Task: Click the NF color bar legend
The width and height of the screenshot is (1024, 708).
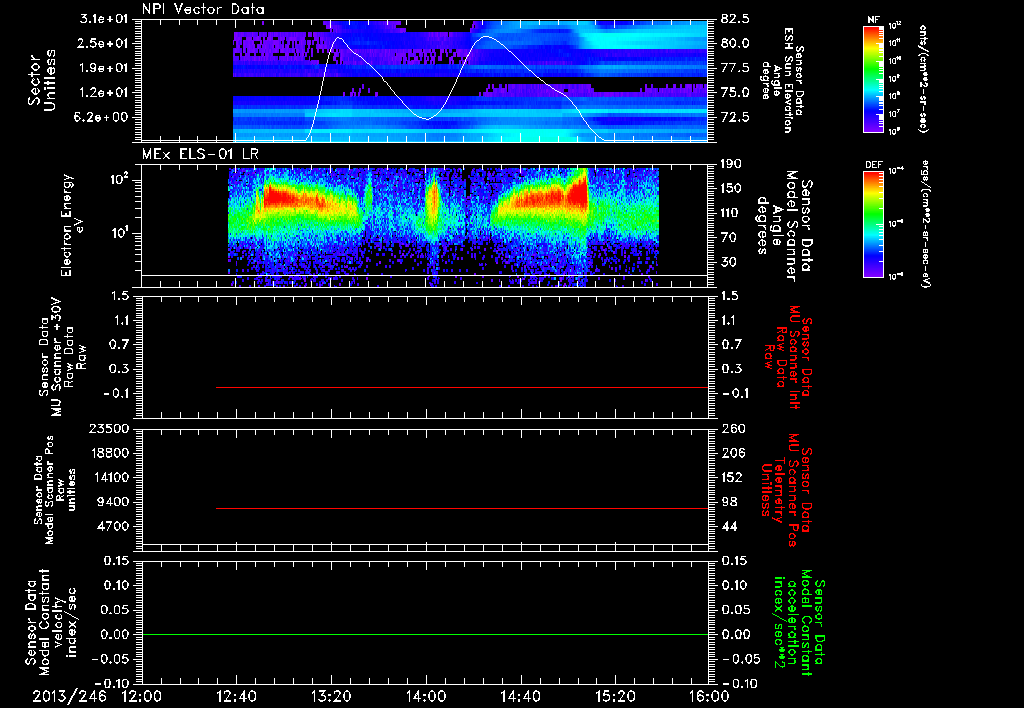Action: tap(874, 79)
